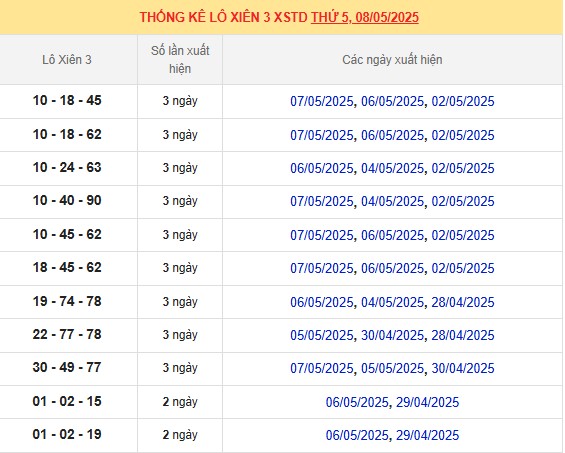The image size is (565, 453).
Task: Click '3 ngày' in the 10 - 45 - 62 row
Action: pos(180,235)
